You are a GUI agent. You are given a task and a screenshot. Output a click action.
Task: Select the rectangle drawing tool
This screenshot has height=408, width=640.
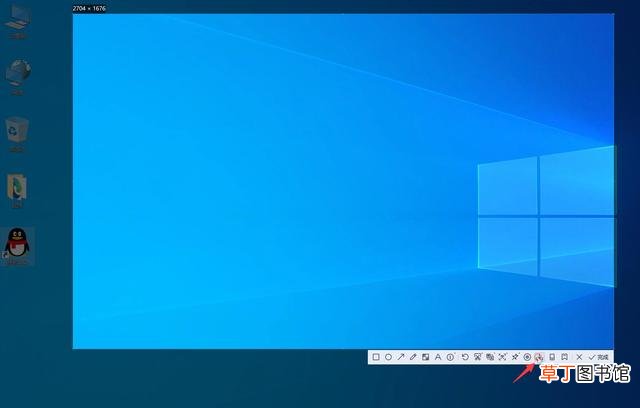[x=376, y=357]
